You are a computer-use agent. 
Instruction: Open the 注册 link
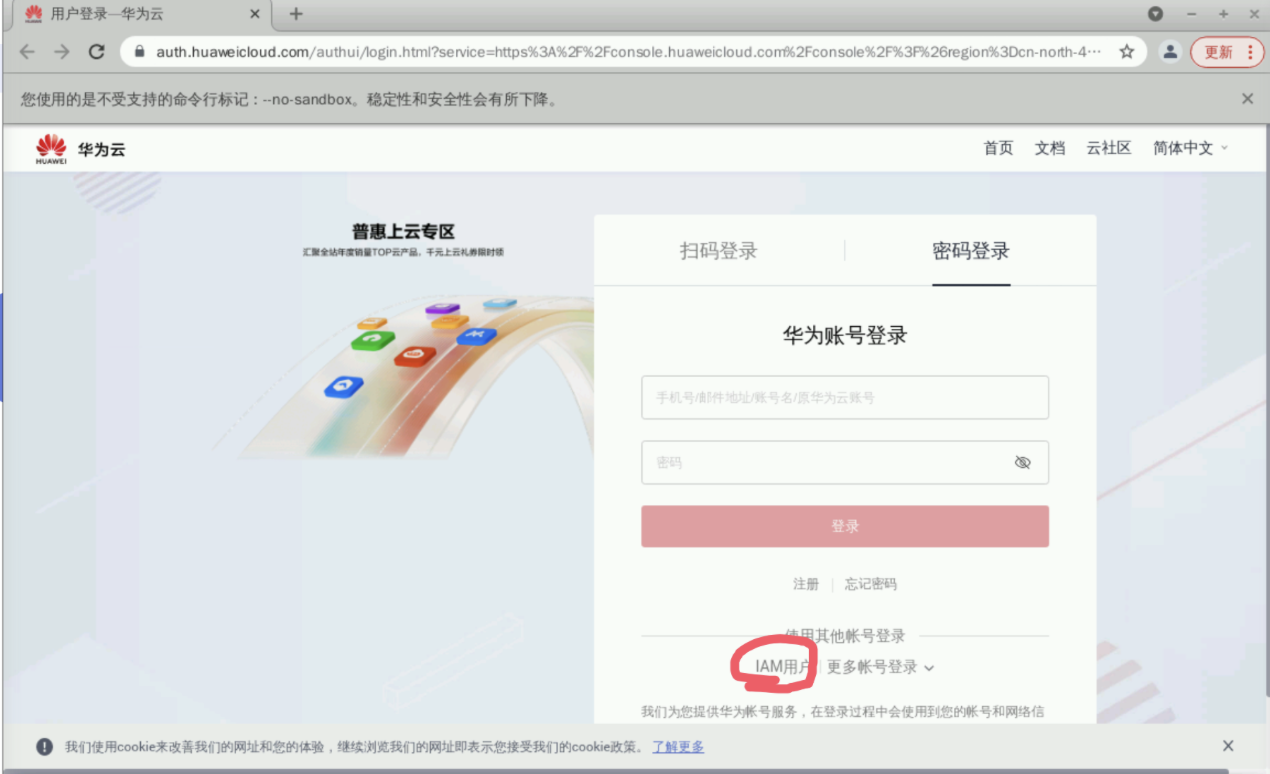pos(806,584)
